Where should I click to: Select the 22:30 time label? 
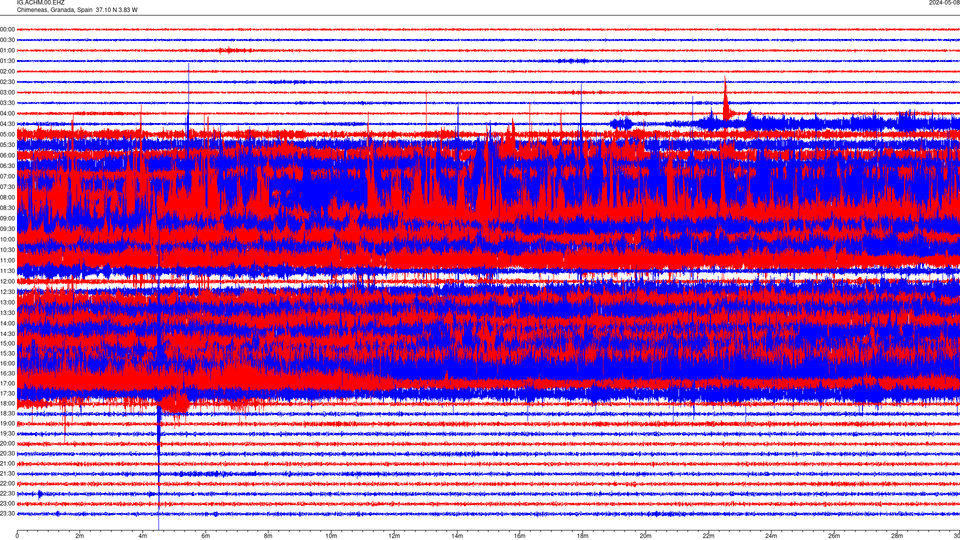click(x=7, y=493)
